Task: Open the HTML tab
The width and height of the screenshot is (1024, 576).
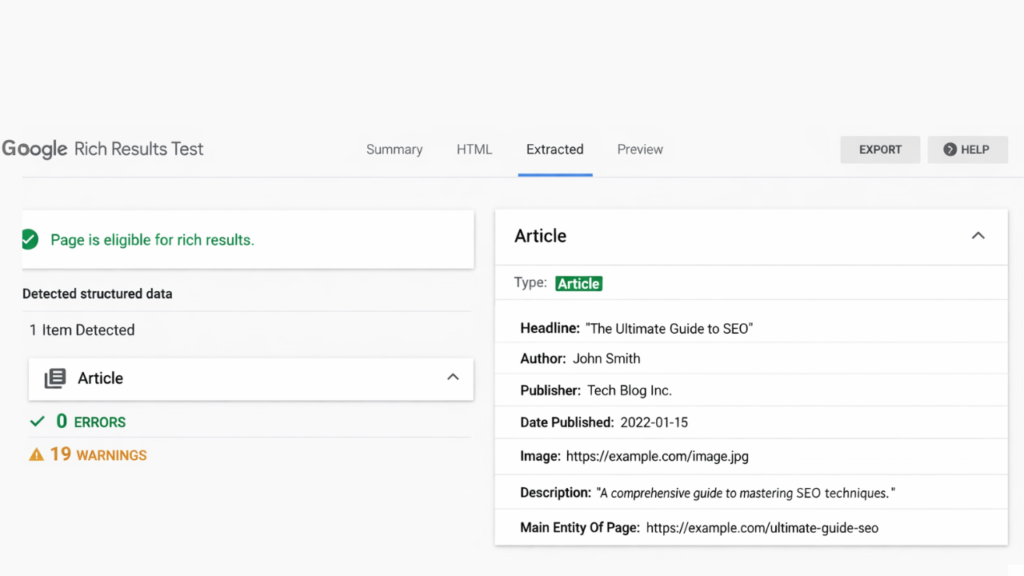Action: click(x=474, y=148)
